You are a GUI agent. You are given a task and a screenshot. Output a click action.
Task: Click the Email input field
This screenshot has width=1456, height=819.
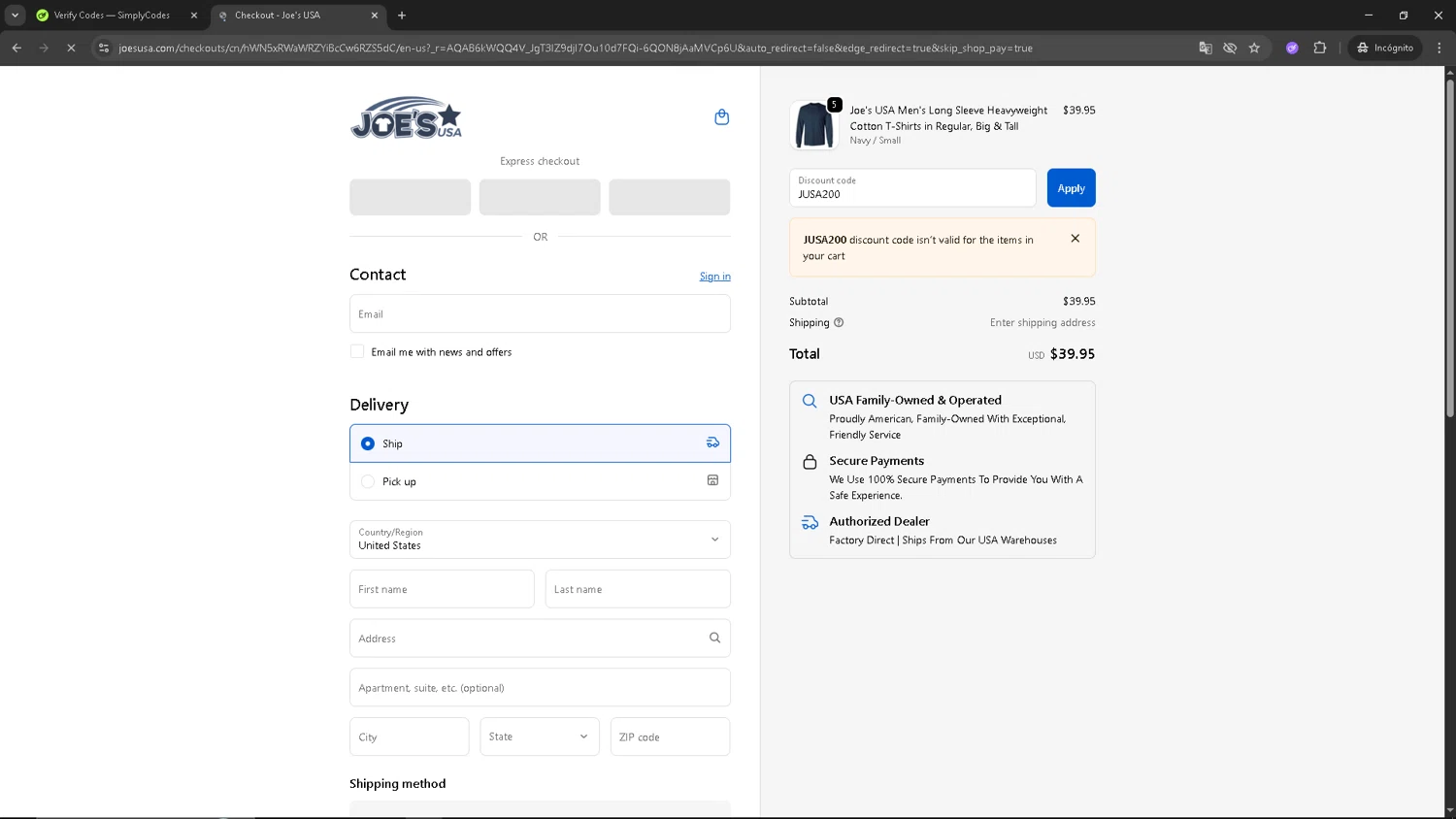click(x=540, y=313)
